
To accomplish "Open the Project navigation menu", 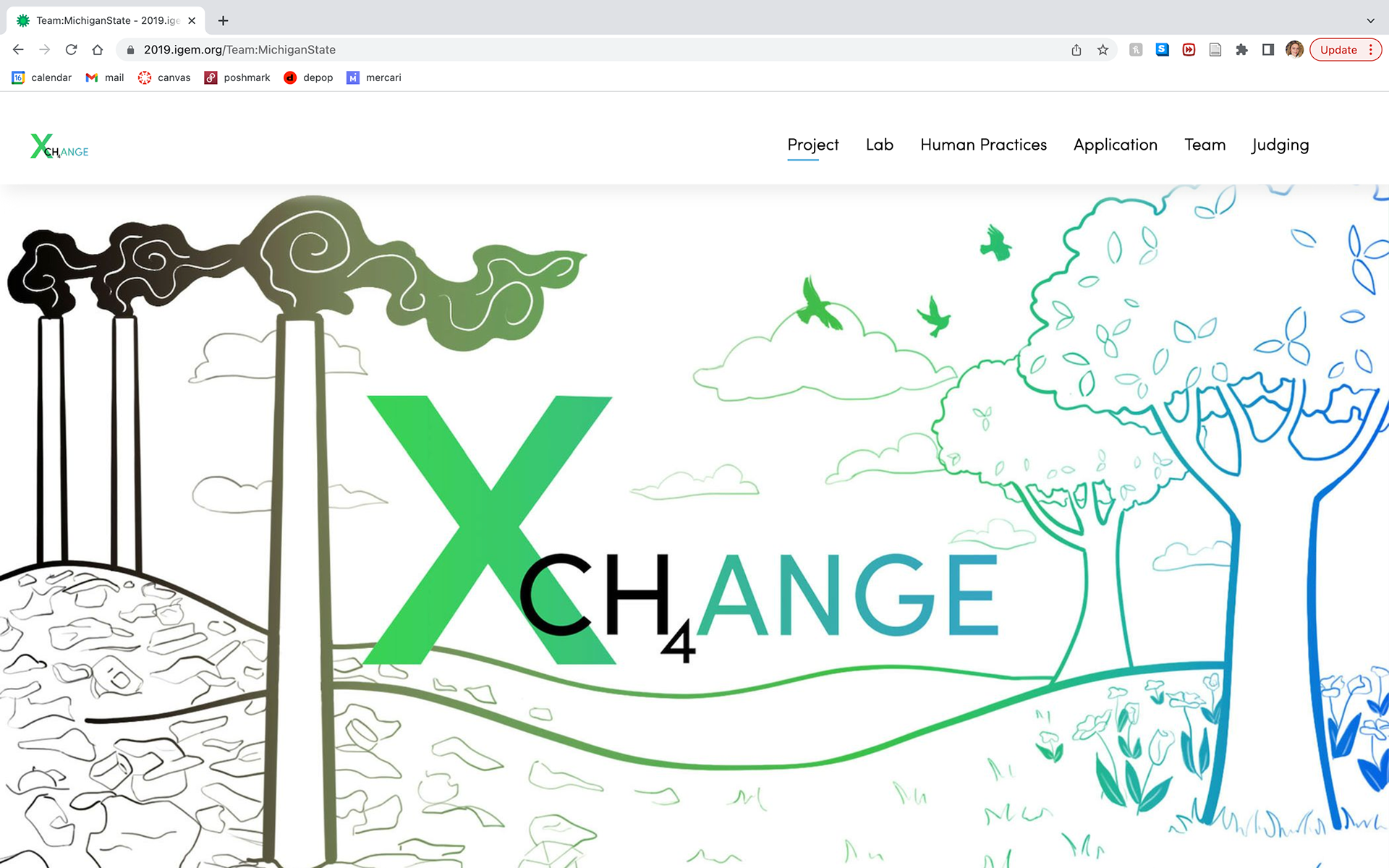I will pos(813,145).
